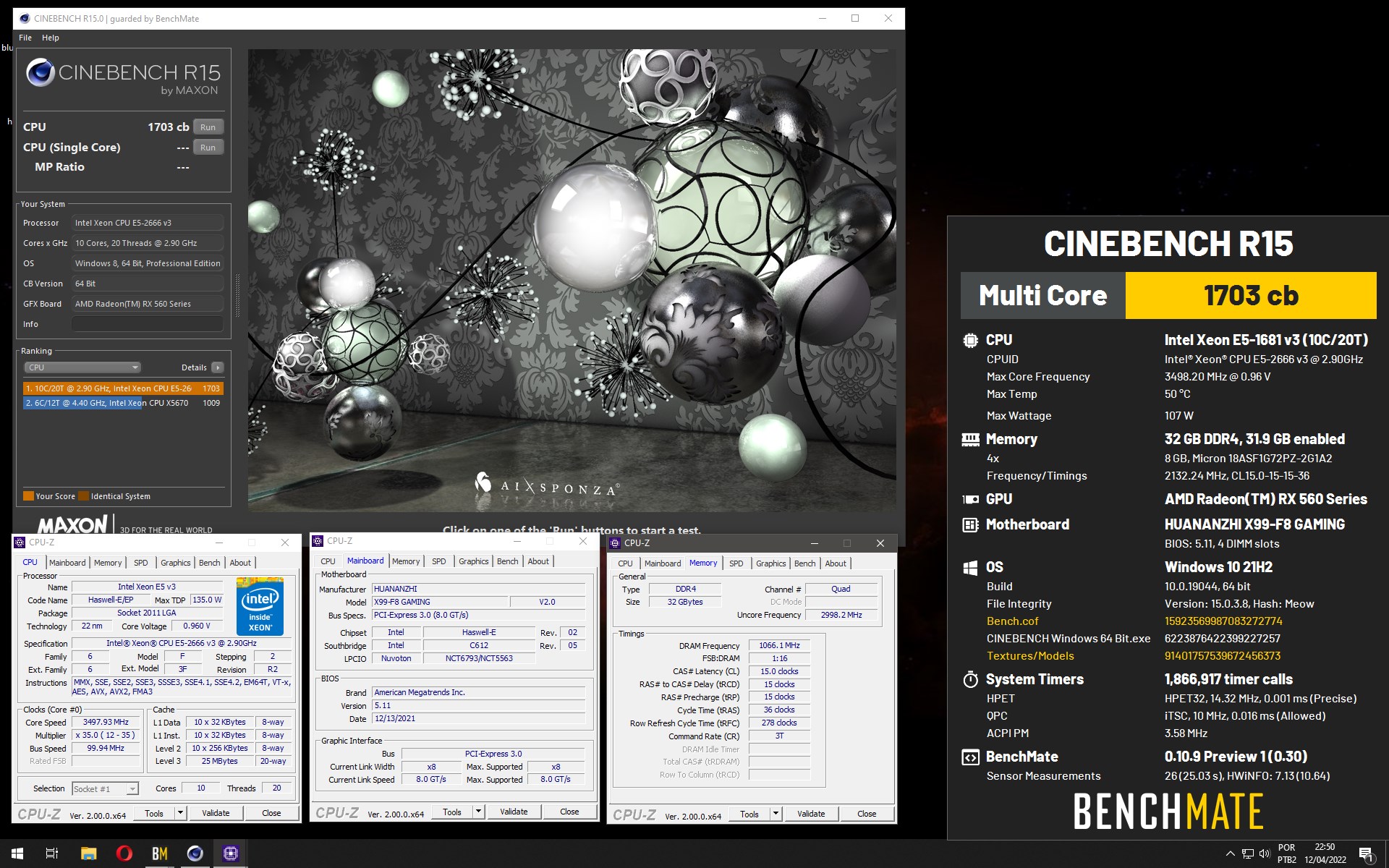
Task: Open Task View on the taskbar
Action: pyautogui.click(x=52, y=854)
